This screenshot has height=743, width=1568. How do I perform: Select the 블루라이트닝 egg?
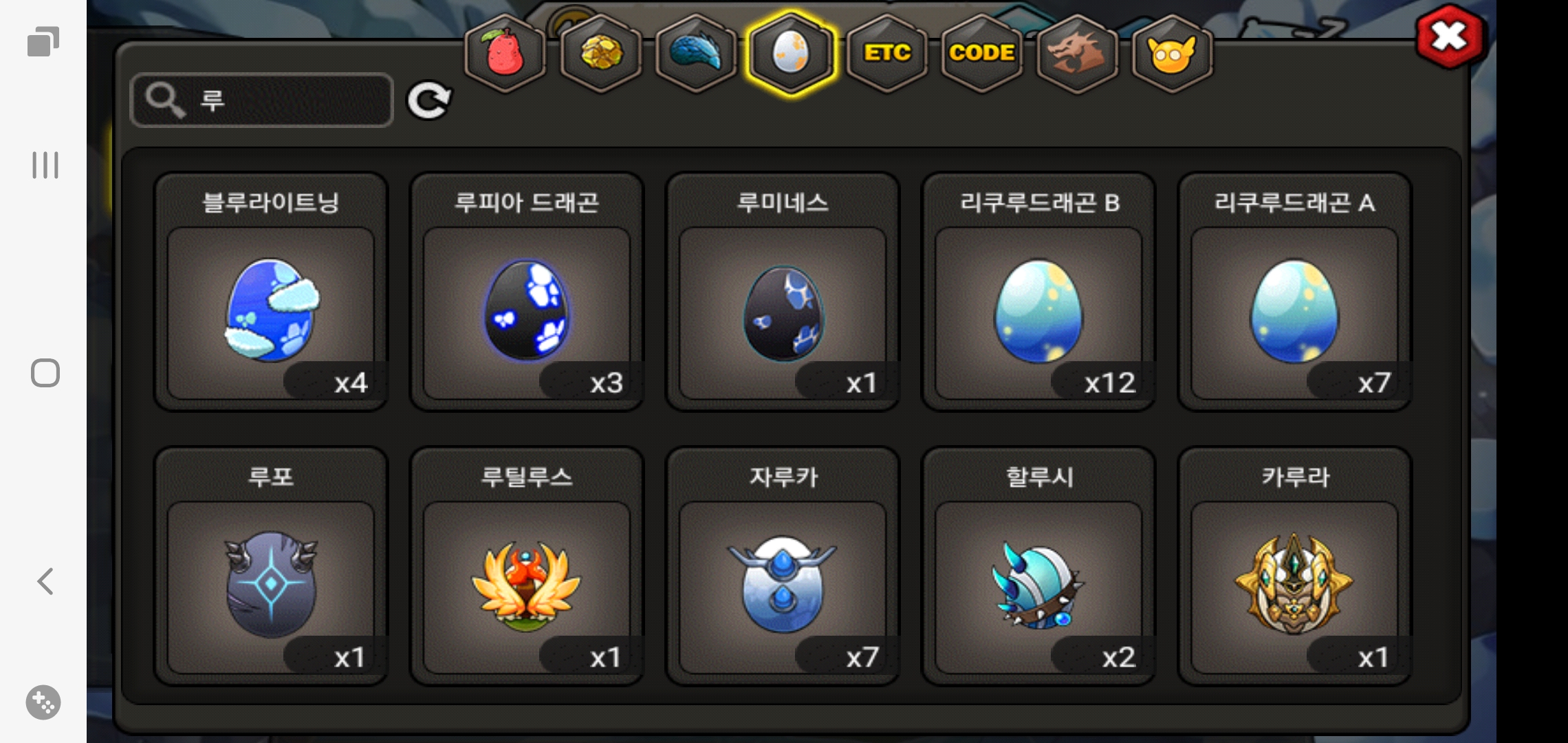[271, 292]
